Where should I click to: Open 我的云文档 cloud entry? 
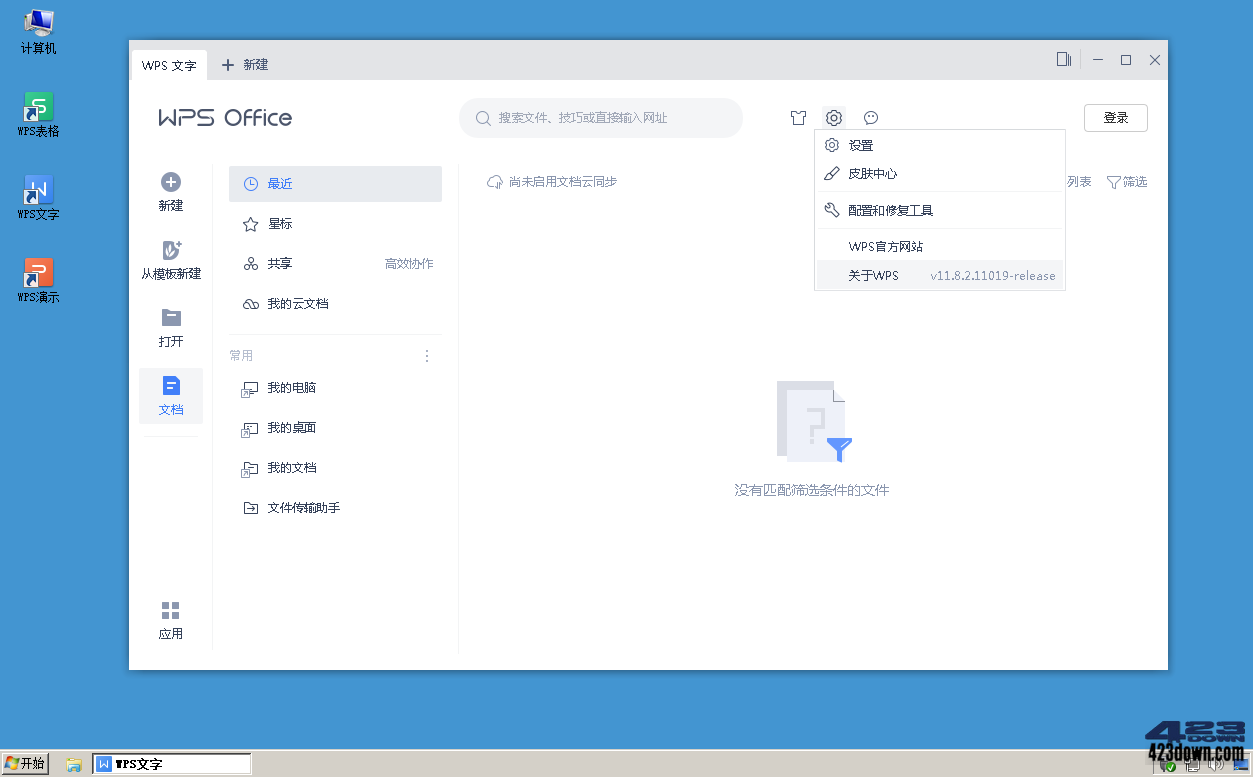[x=300, y=303]
